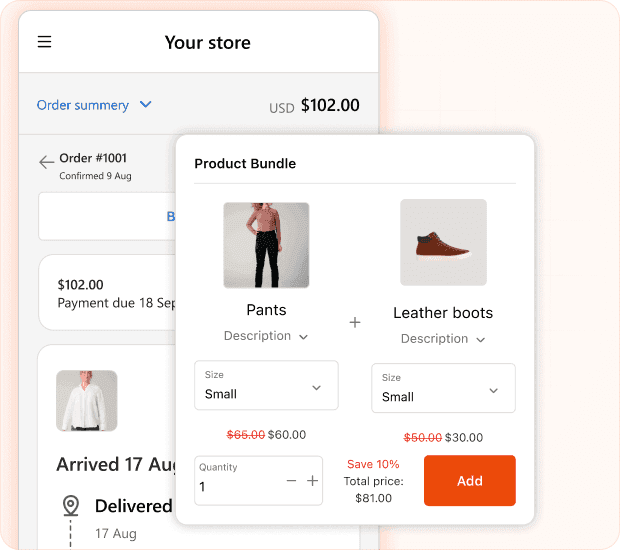The width and height of the screenshot is (620, 550).
Task: Click the $102.00 payment due card
Action: click(x=107, y=293)
